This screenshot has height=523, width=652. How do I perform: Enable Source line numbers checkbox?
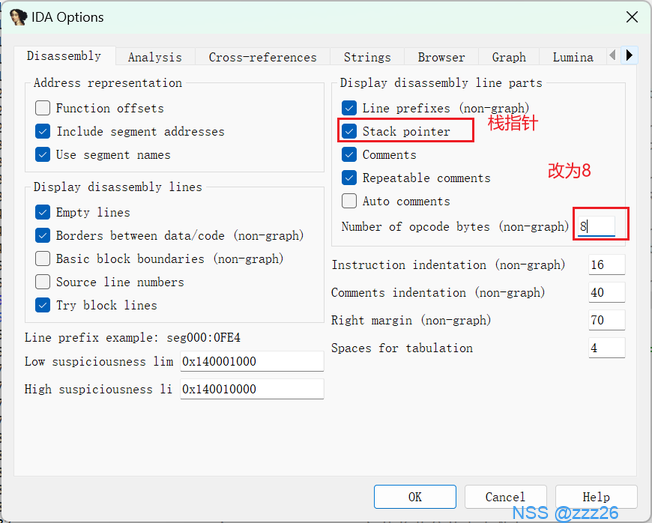click(43, 282)
